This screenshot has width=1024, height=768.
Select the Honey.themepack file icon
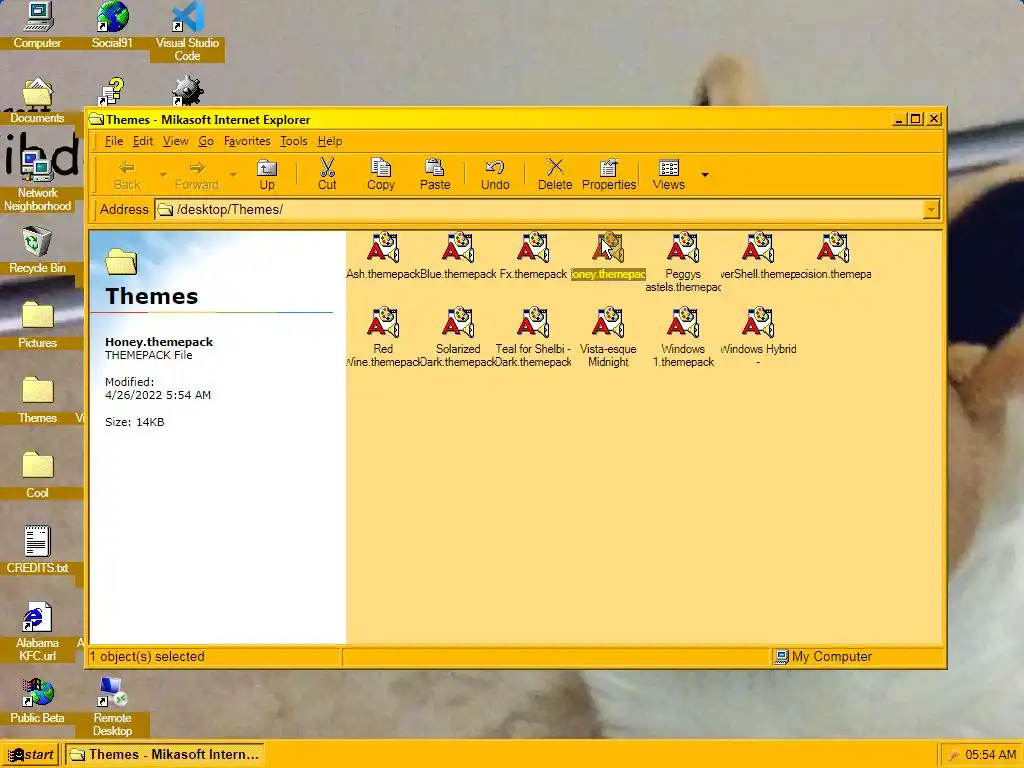608,248
